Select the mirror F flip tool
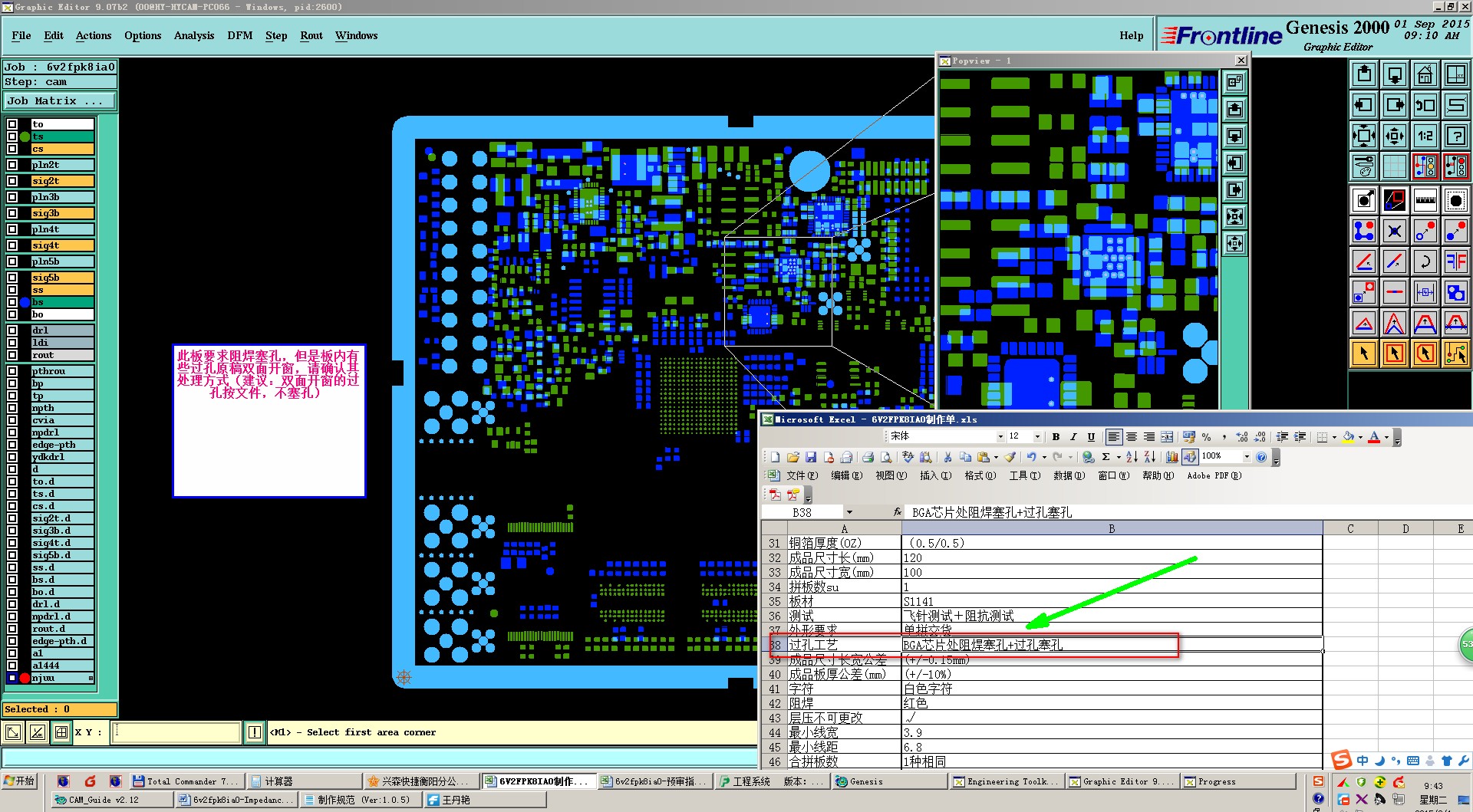Screen dimensions: 1473x812 pos(1456,261)
